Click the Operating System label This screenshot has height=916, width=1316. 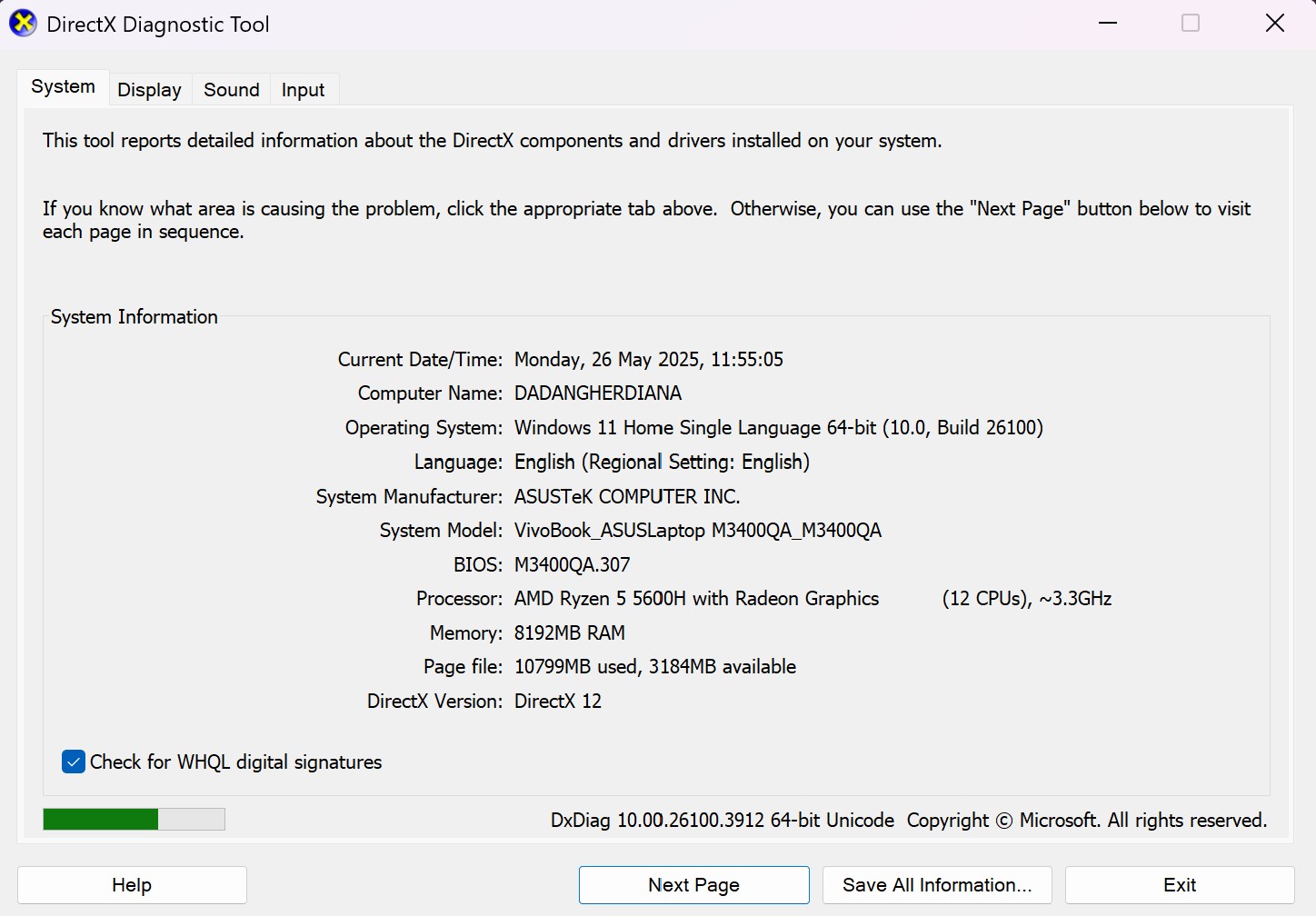pyautogui.click(x=424, y=428)
